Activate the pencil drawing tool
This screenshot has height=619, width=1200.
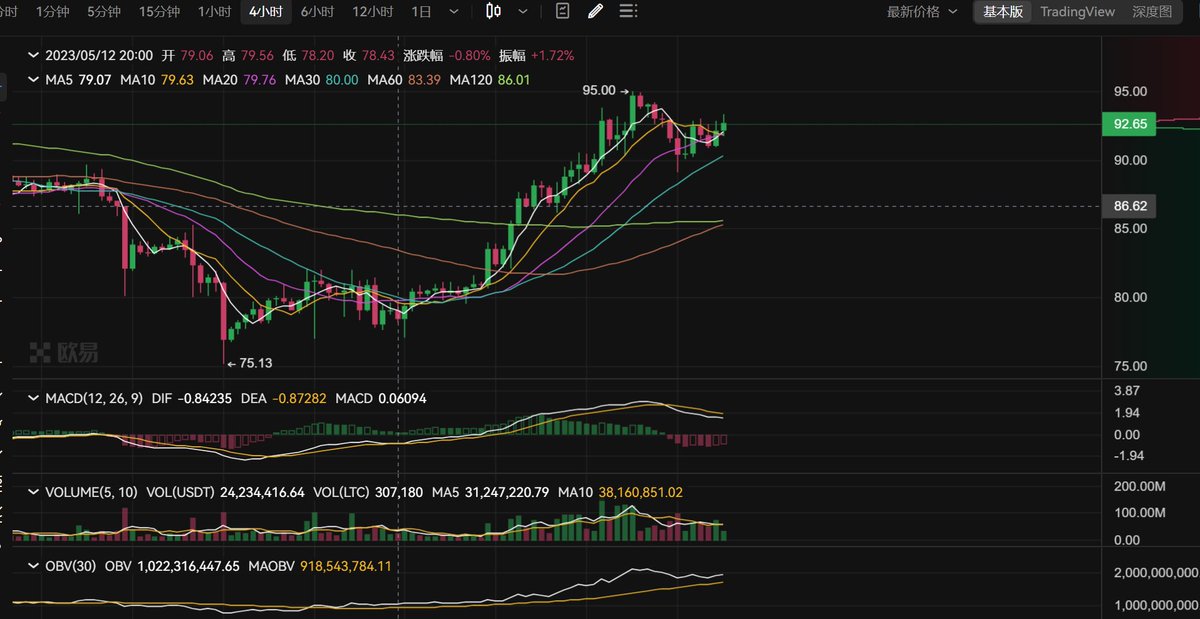595,12
